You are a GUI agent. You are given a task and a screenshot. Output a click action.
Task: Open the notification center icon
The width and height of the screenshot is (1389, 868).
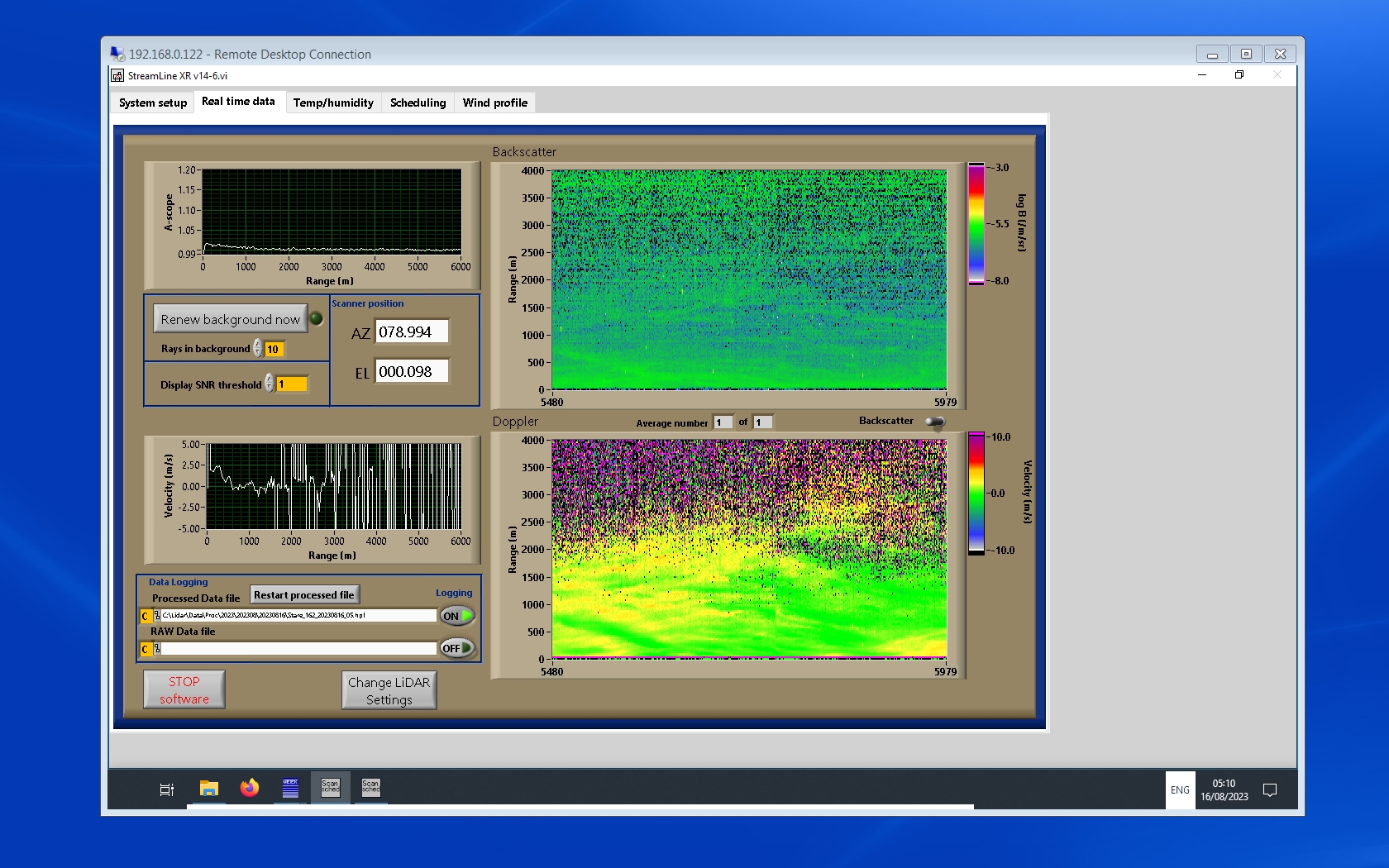1270,790
